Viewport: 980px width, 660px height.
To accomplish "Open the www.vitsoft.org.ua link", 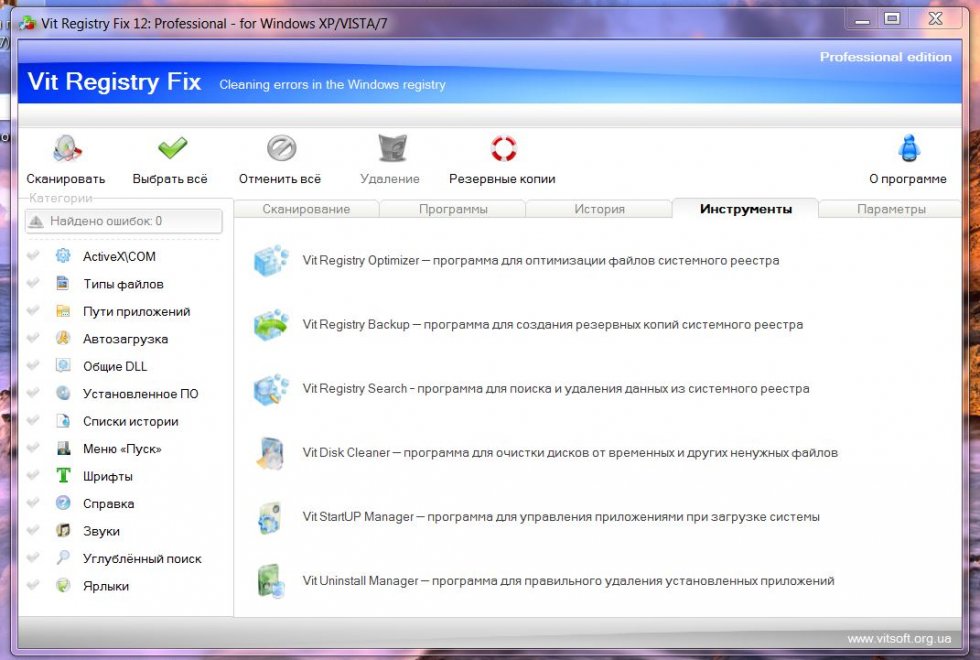I will pos(899,638).
